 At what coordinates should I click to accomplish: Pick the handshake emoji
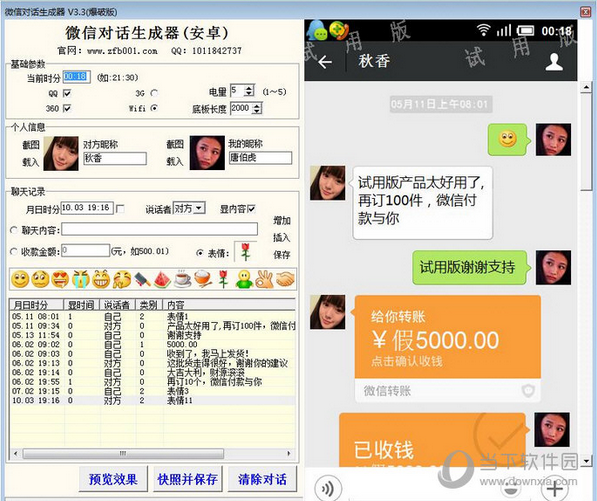285,279
